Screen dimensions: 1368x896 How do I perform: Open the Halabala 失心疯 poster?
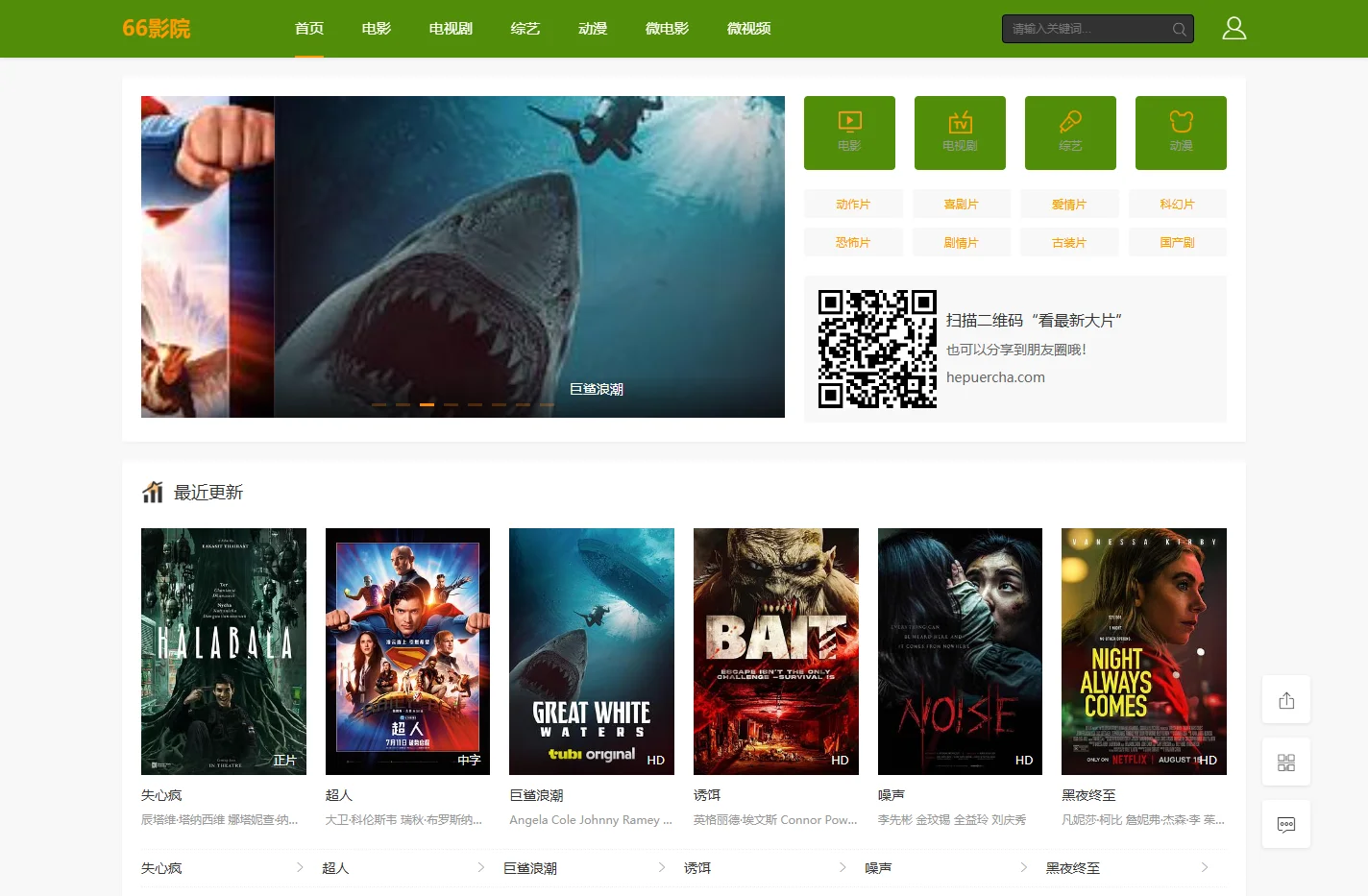pyautogui.click(x=224, y=651)
